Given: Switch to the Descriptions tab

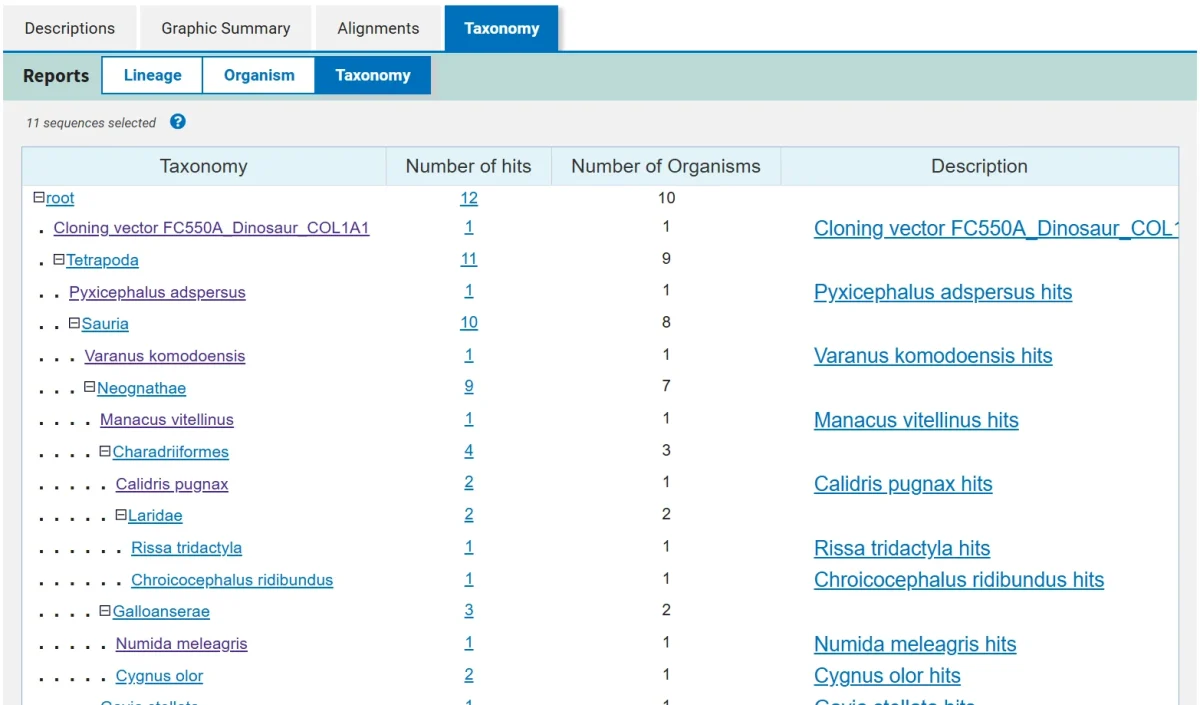Looking at the screenshot, I should (x=70, y=28).
